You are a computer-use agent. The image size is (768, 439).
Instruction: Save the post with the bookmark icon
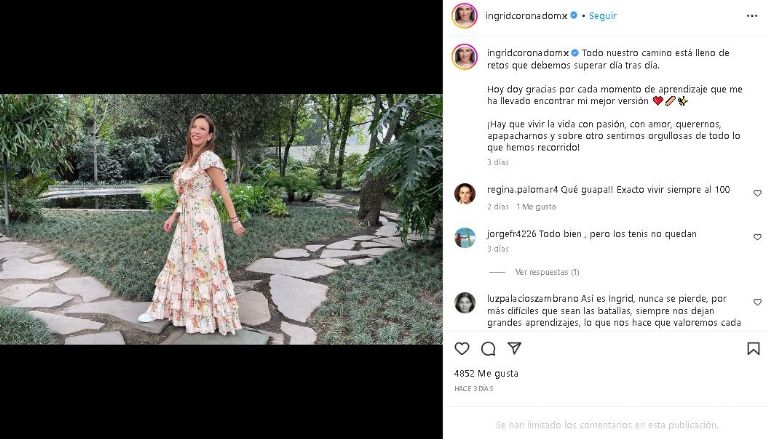(x=753, y=349)
